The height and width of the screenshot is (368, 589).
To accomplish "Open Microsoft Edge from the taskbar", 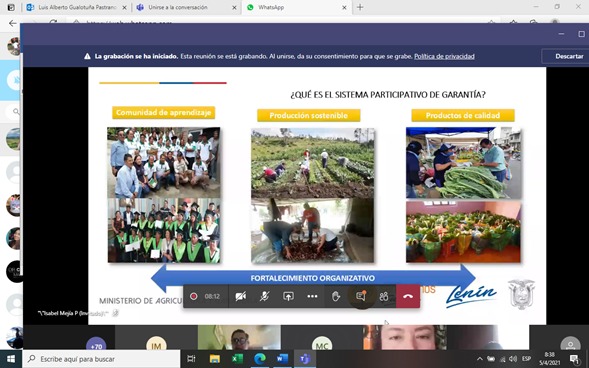I will tap(260, 359).
